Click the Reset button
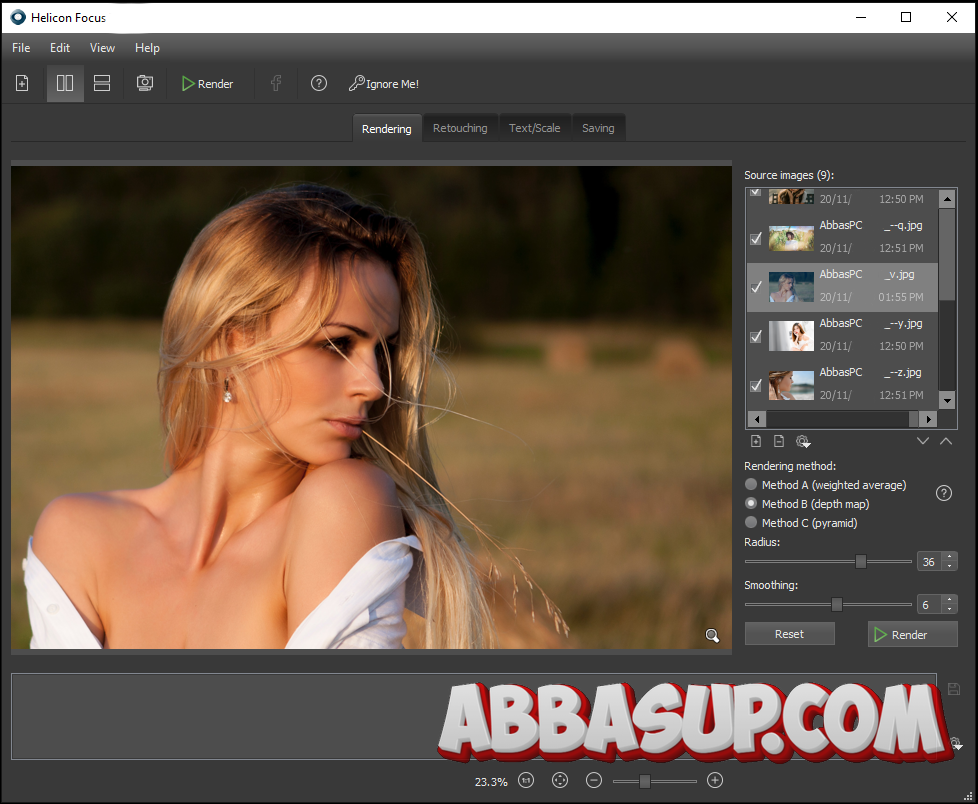978x804 pixels. point(790,634)
